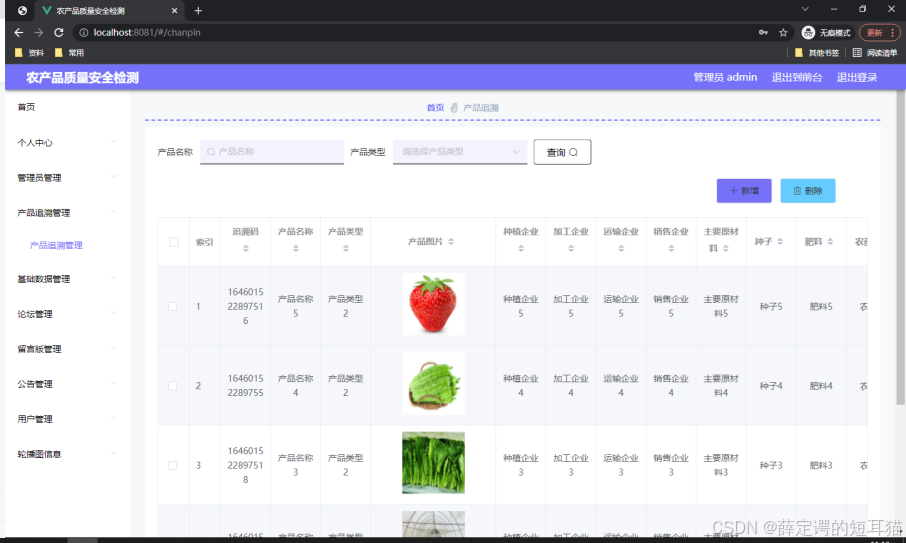Expand the 管理员管理 sidebar menu

coord(67,177)
